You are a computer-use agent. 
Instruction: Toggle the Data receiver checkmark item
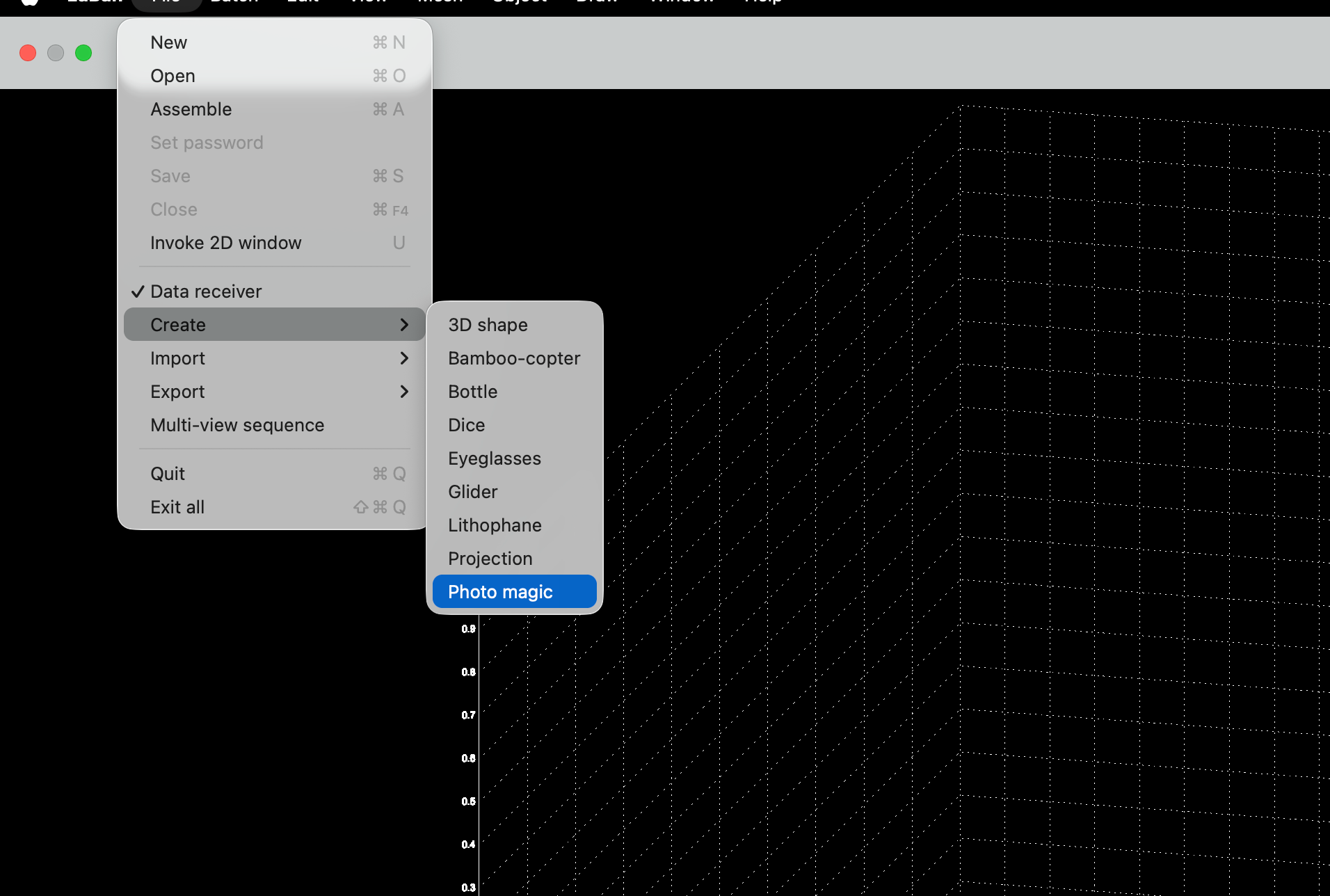[x=275, y=291]
